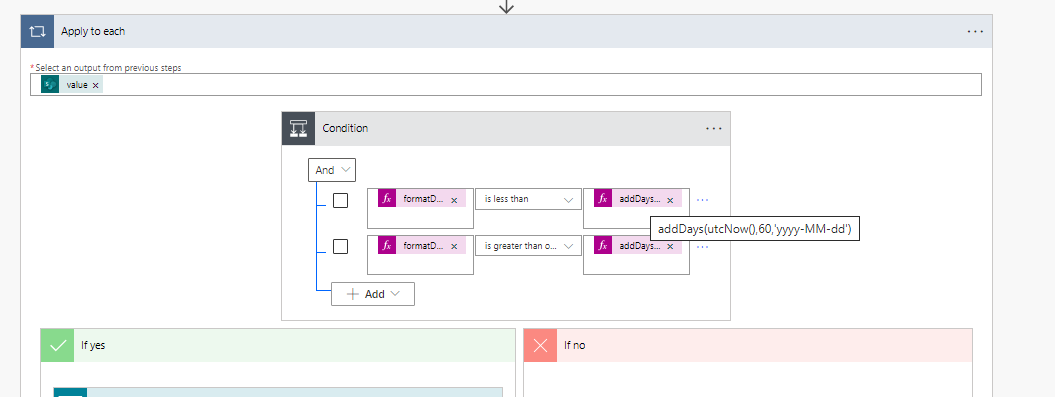
Task: Click the 'Select an output from previous steps' label
Action: 108,68
